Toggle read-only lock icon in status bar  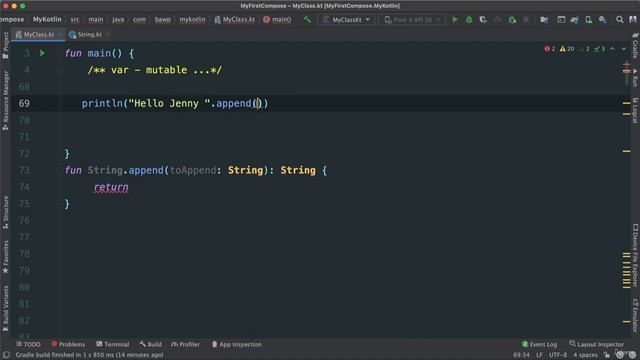tap(607, 355)
